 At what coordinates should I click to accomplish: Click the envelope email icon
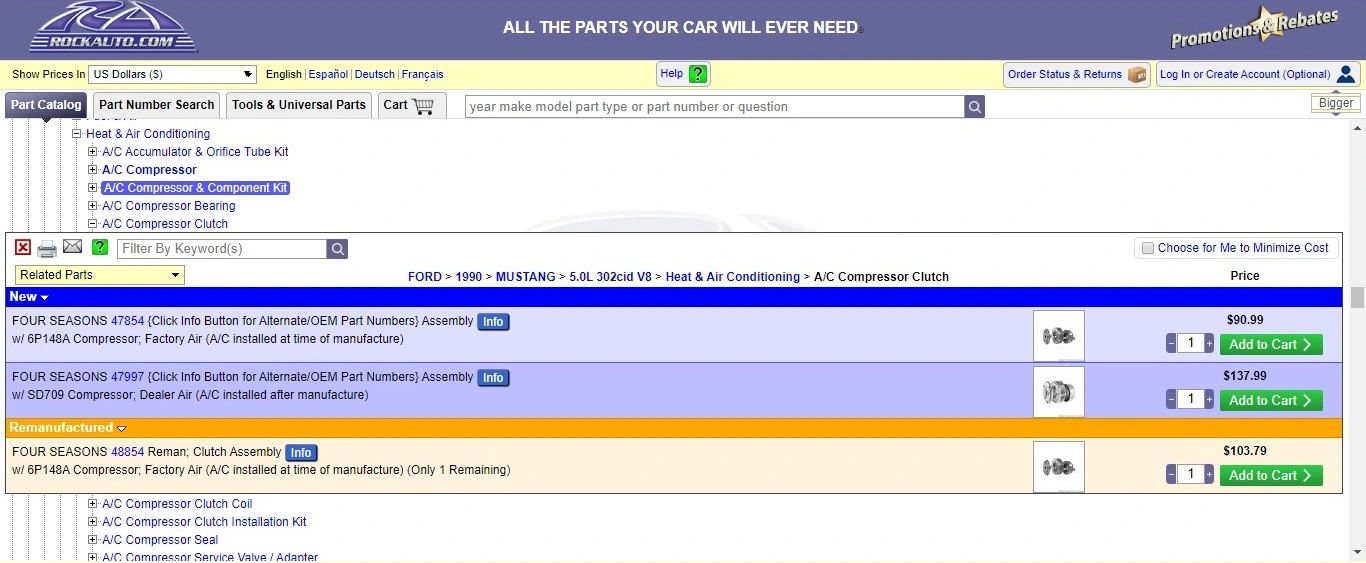[73, 247]
